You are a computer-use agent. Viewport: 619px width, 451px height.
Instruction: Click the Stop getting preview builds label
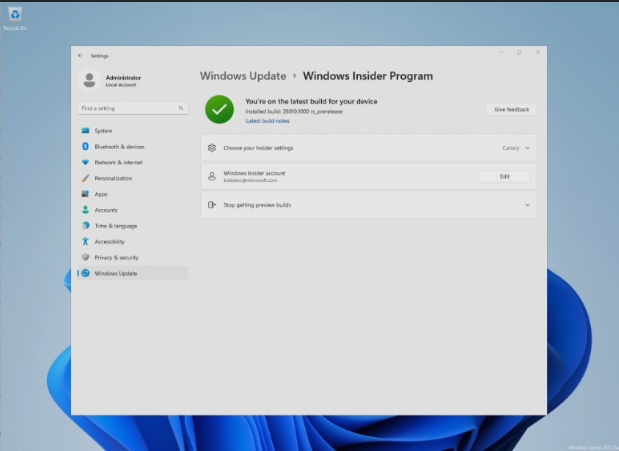tap(257, 205)
